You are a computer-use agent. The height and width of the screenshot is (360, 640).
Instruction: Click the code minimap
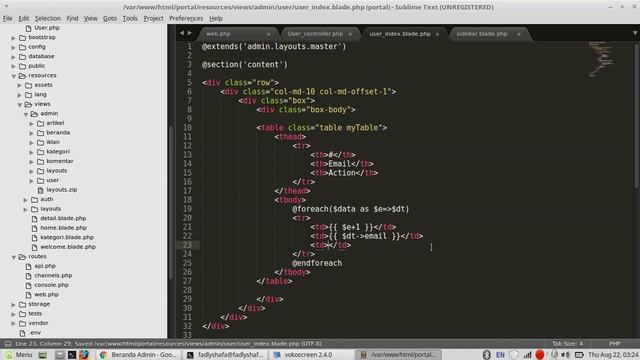[601, 59]
